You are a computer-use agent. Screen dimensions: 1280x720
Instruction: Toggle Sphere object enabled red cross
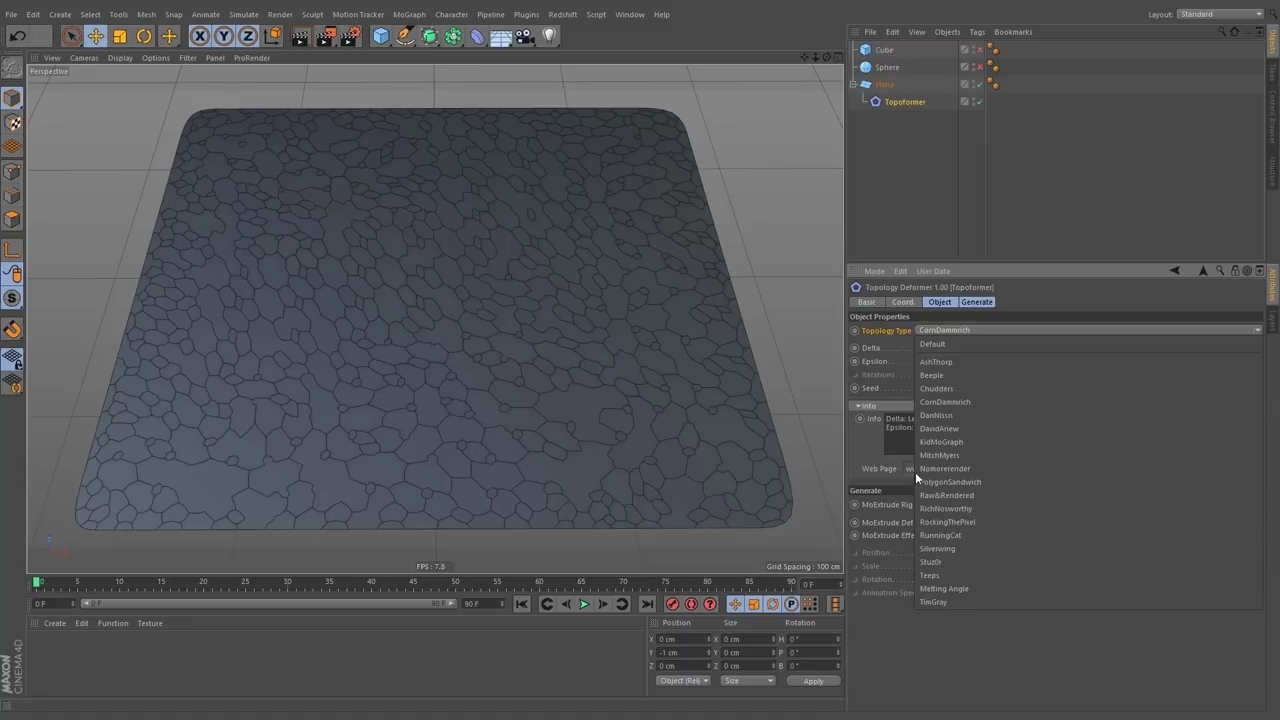[979, 67]
